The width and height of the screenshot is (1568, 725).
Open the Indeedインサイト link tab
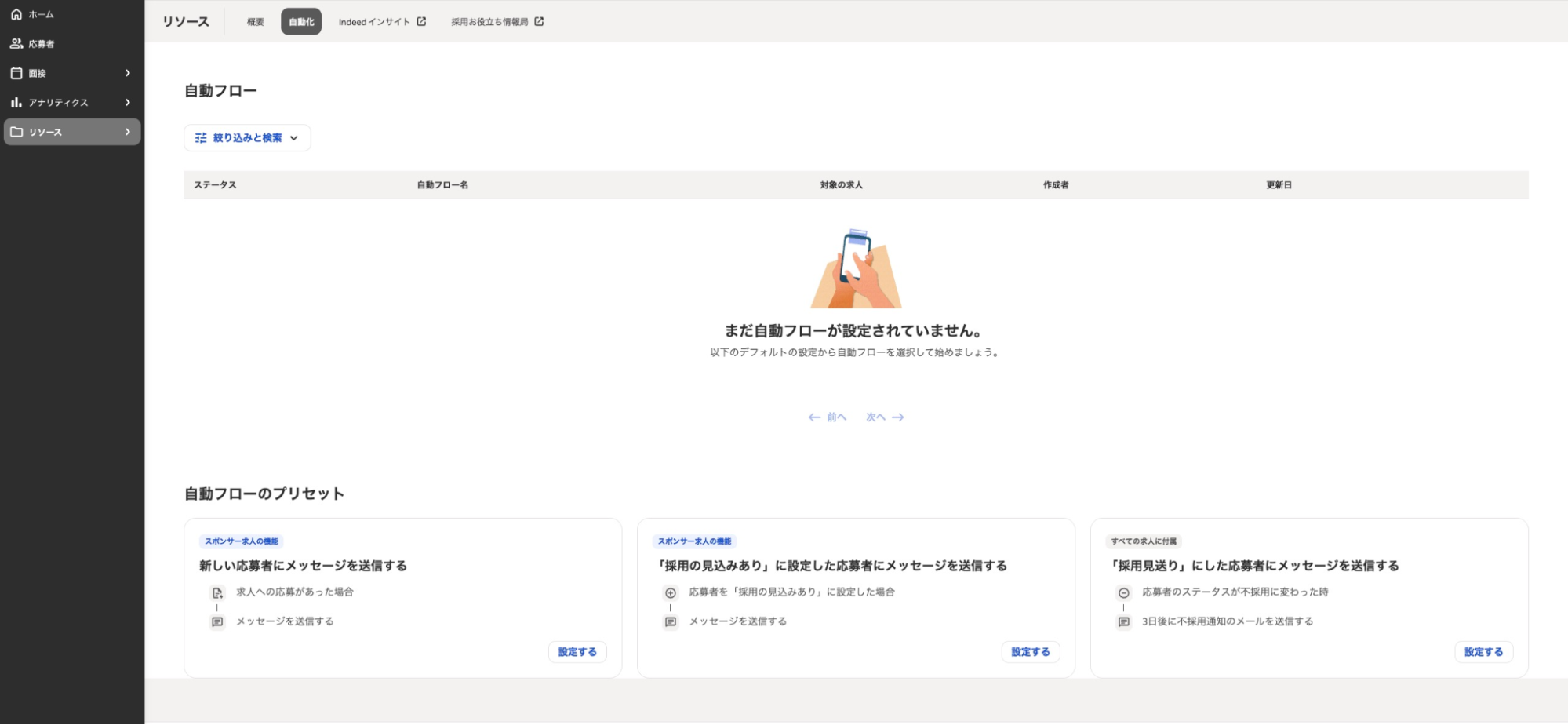(x=382, y=22)
